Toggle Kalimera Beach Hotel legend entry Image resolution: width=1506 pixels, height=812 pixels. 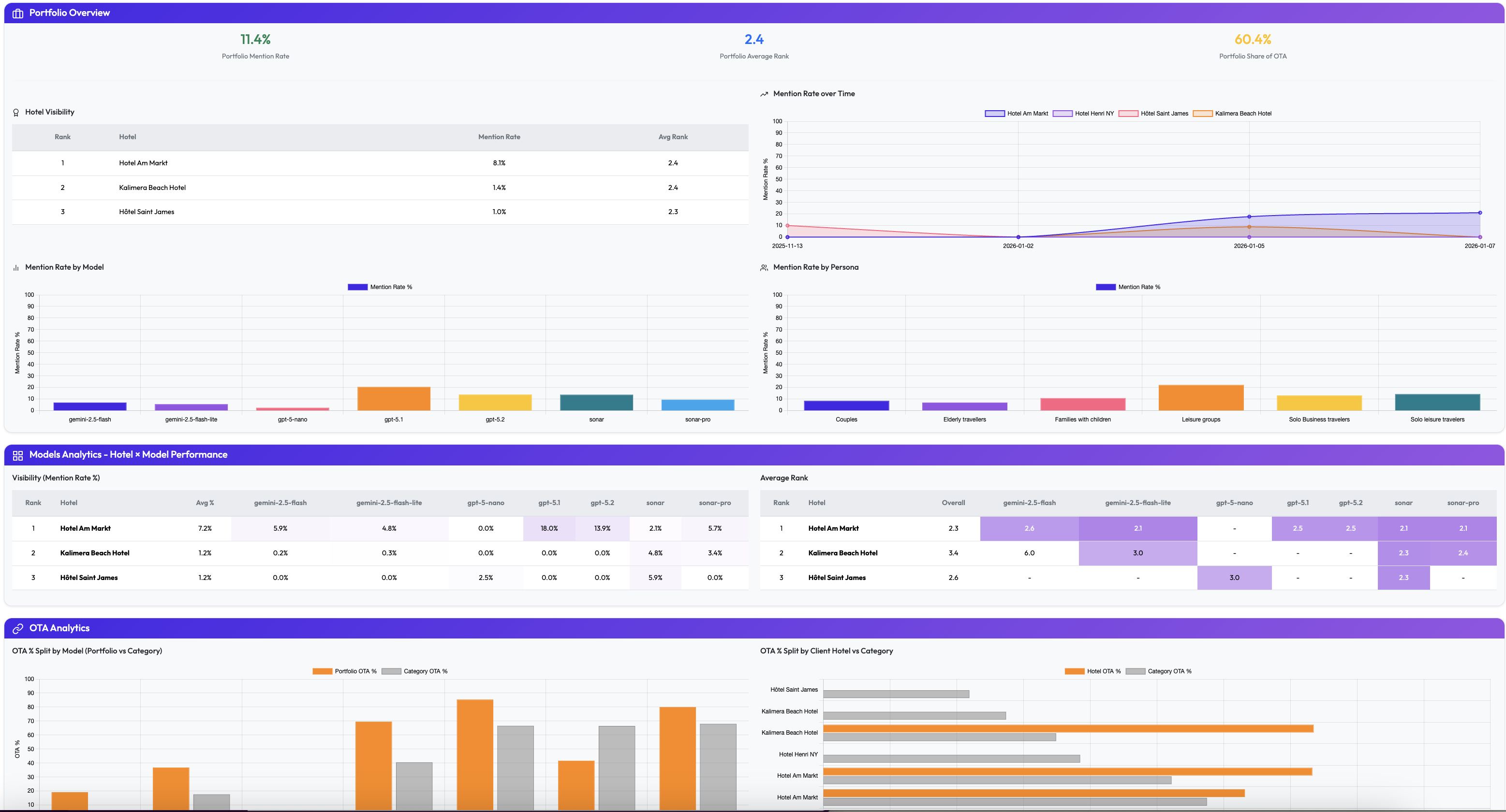[x=1232, y=114]
